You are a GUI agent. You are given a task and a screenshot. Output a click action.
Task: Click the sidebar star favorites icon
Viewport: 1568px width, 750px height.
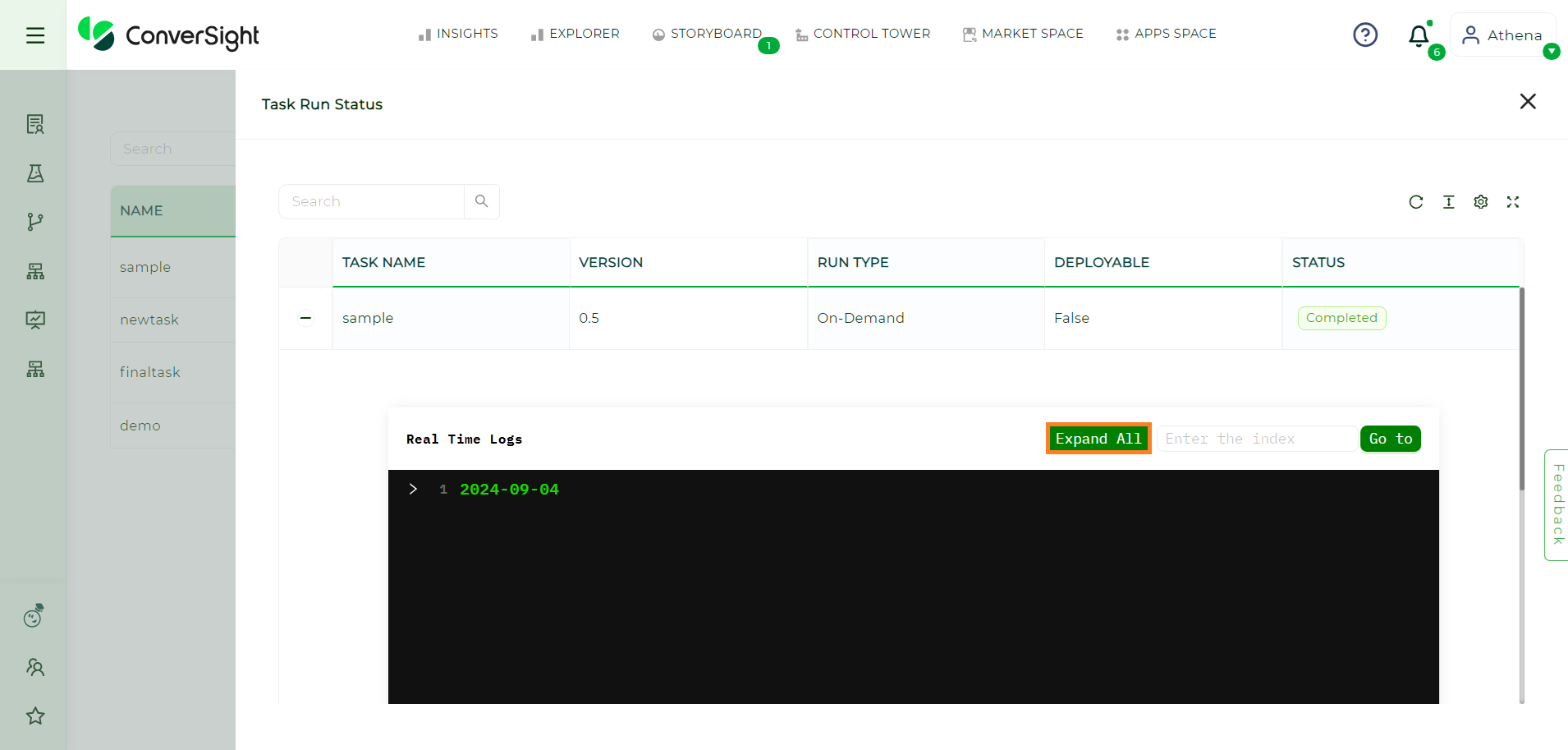(35, 715)
